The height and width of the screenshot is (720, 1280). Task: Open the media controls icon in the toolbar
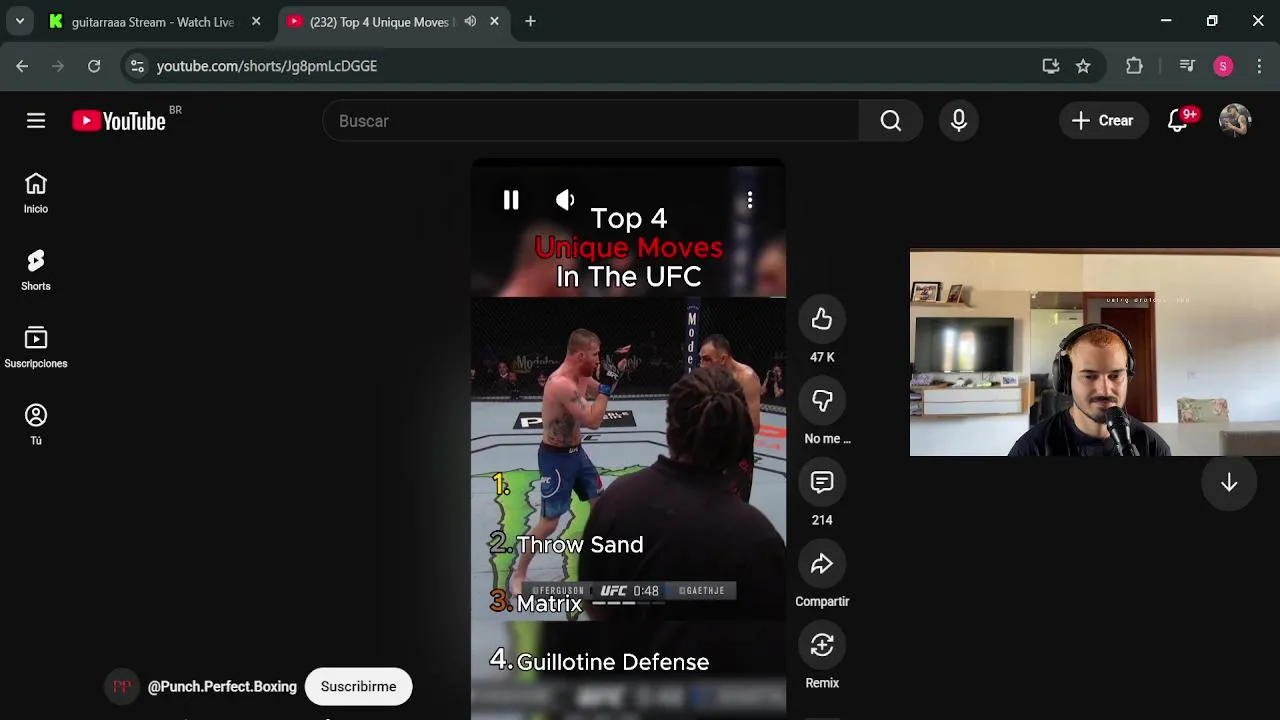[x=1187, y=66]
